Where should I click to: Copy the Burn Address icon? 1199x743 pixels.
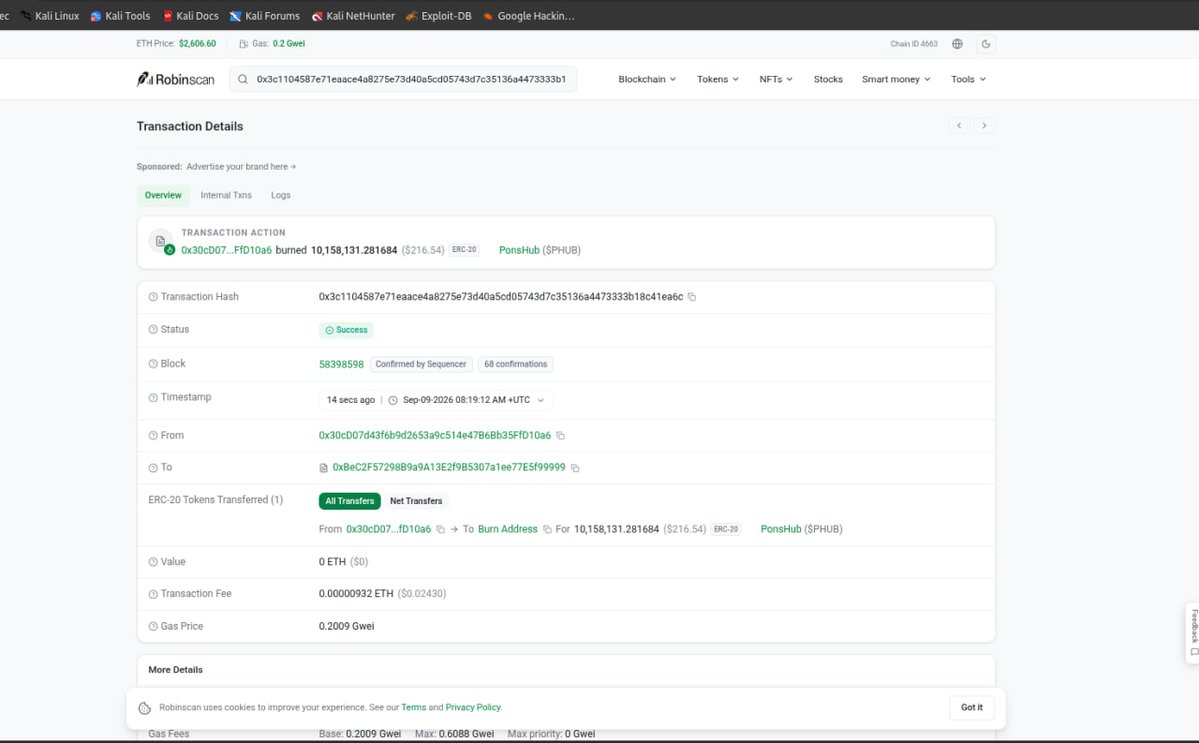[x=547, y=529]
